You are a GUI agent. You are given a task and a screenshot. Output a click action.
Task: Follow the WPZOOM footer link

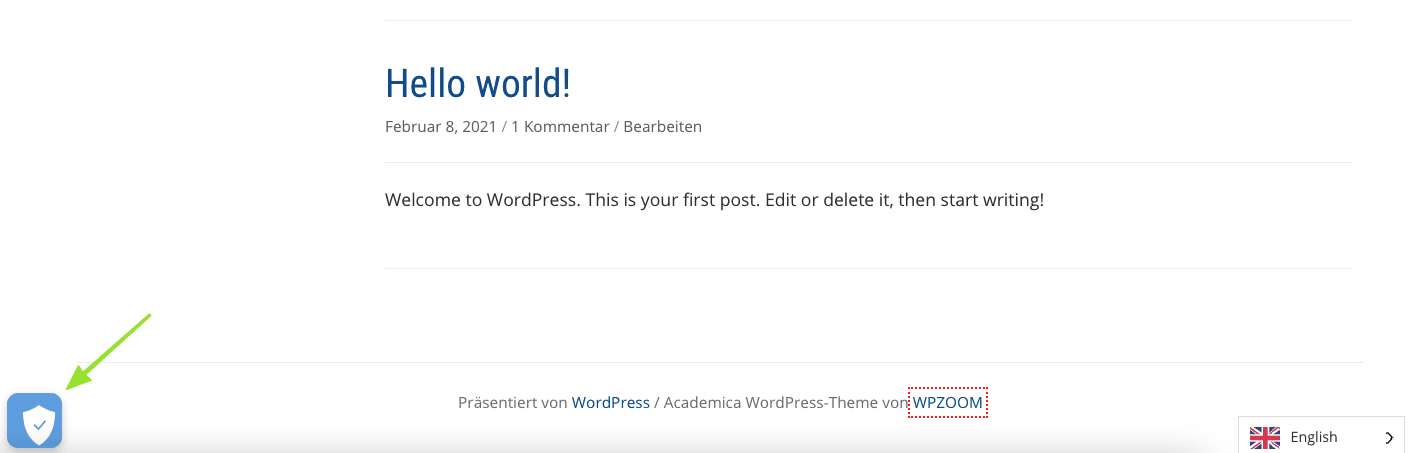[947, 403]
